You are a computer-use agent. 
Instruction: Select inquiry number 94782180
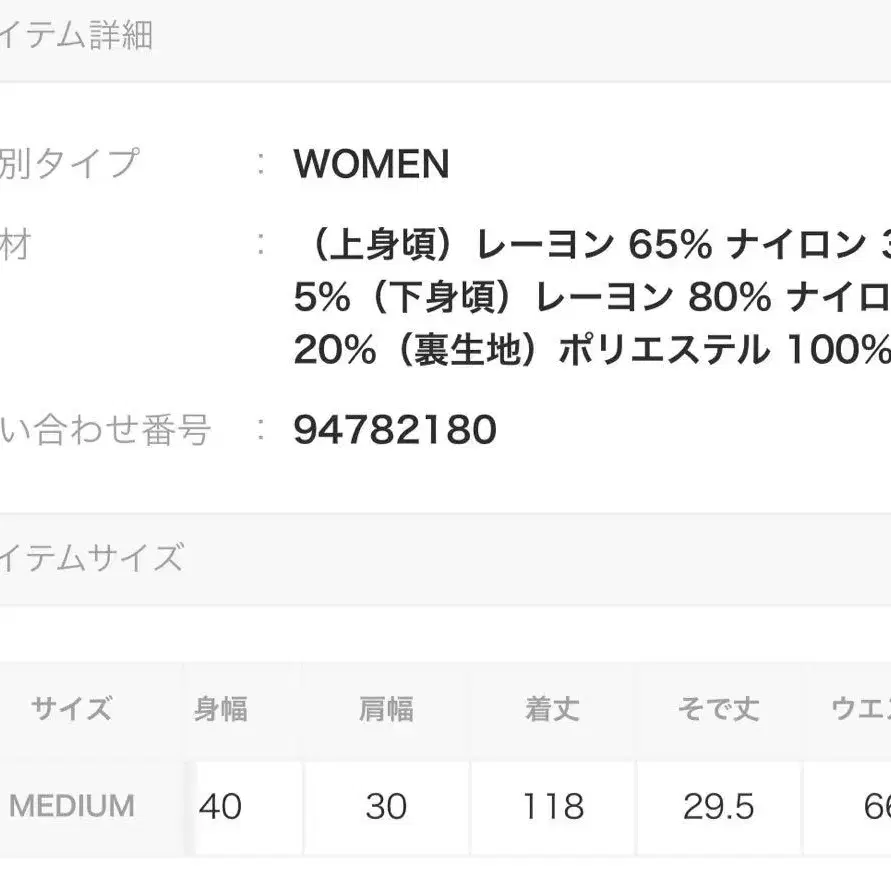coord(395,430)
